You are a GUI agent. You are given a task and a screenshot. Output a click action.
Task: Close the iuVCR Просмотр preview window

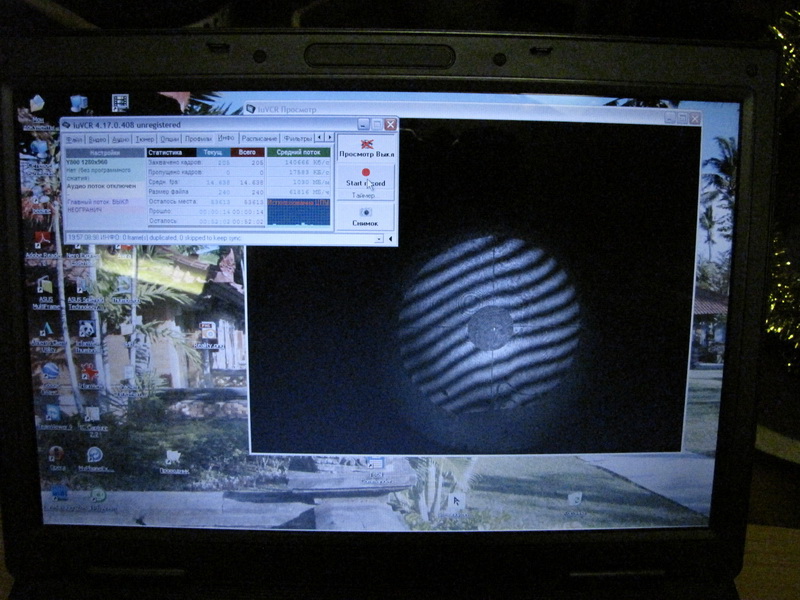pos(694,118)
